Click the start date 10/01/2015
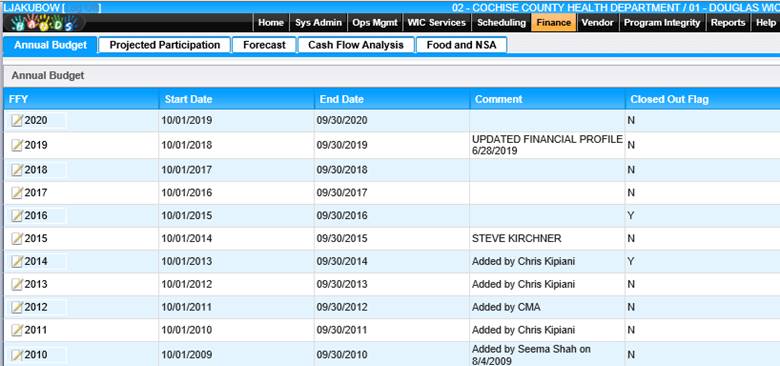The height and width of the screenshot is (366, 780). coord(187,216)
